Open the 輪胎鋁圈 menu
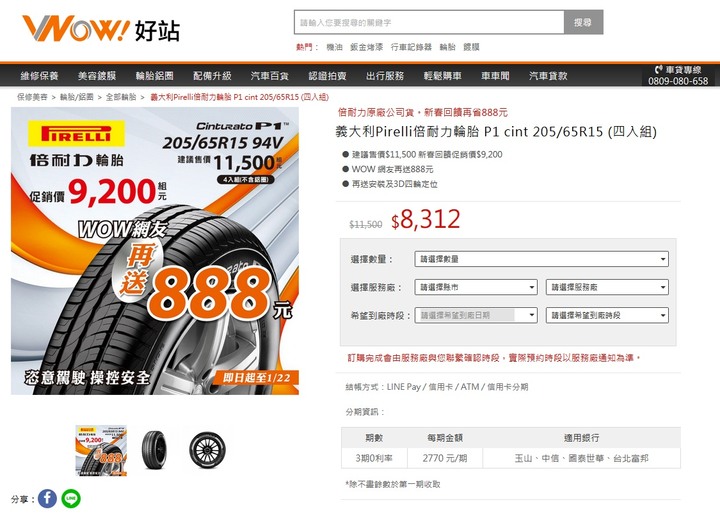The width and height of the screenshot is (720, 514). [x=155, y=76]
